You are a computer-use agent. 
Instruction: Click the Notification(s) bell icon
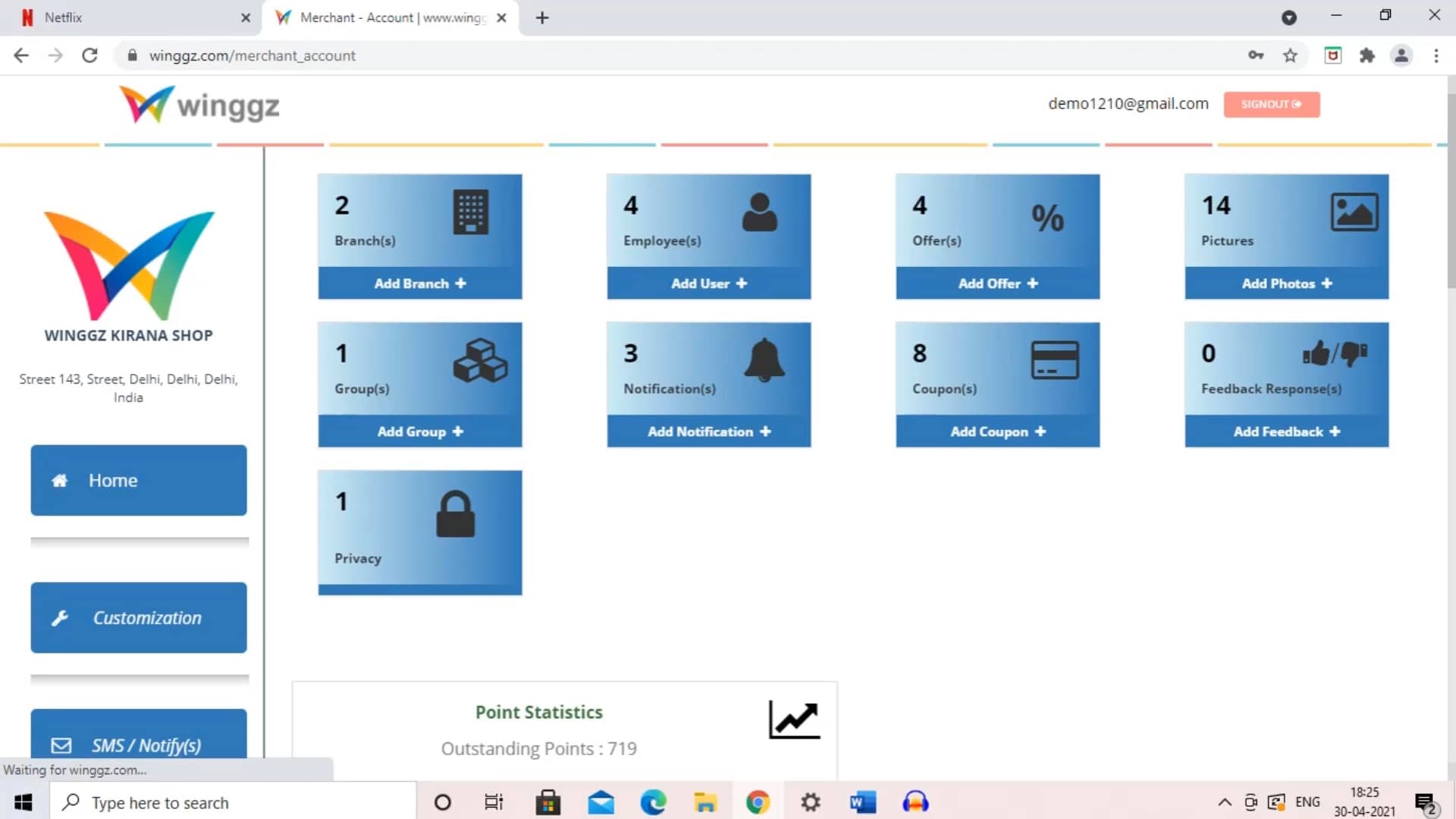click(x=764, y=359)
